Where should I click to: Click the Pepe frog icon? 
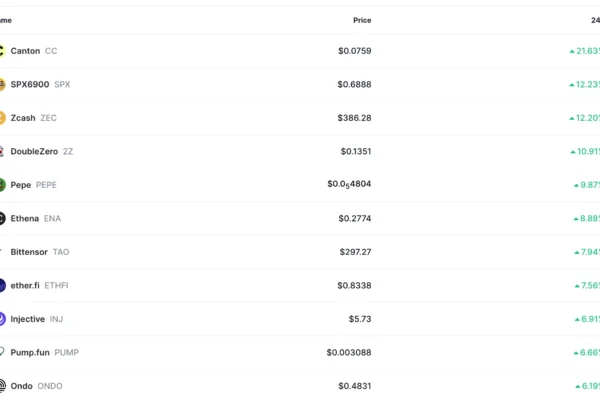[x=2, y=185]
